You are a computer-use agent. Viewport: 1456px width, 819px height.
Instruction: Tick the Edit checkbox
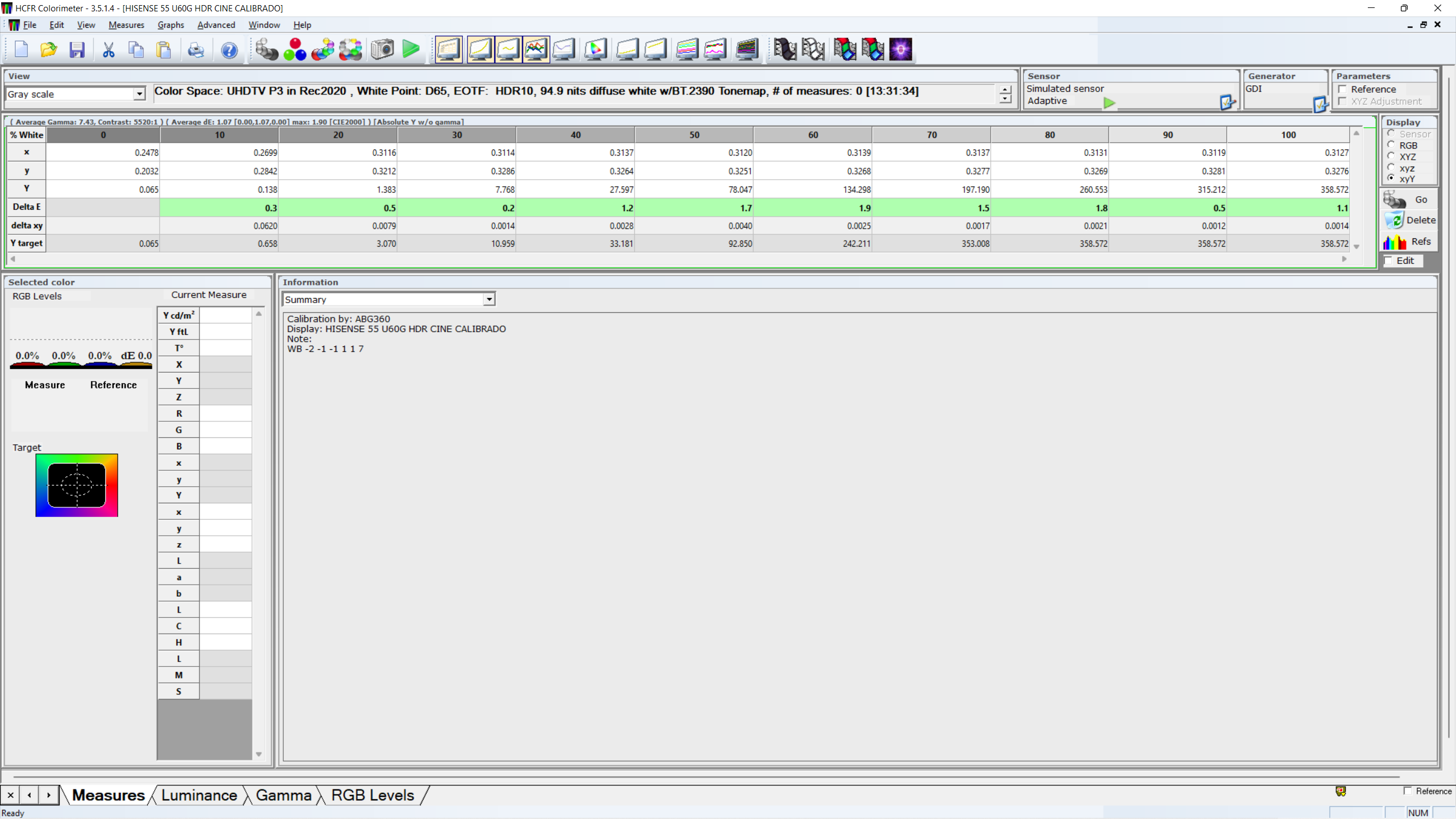[1388, 260]
